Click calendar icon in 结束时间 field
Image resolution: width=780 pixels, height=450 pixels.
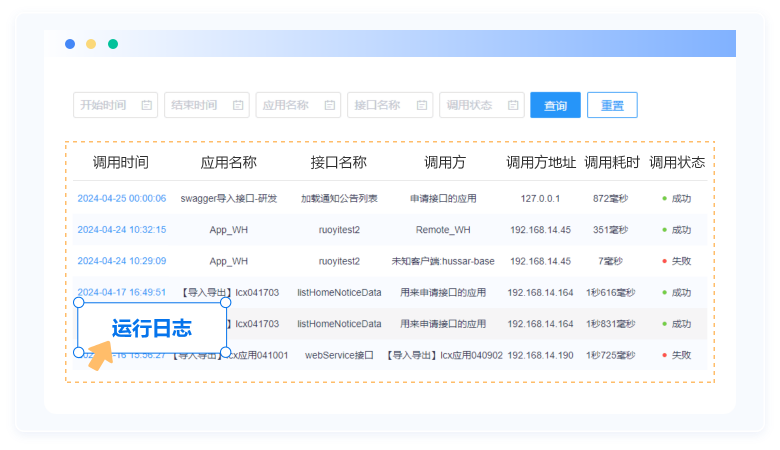point(238,105)
